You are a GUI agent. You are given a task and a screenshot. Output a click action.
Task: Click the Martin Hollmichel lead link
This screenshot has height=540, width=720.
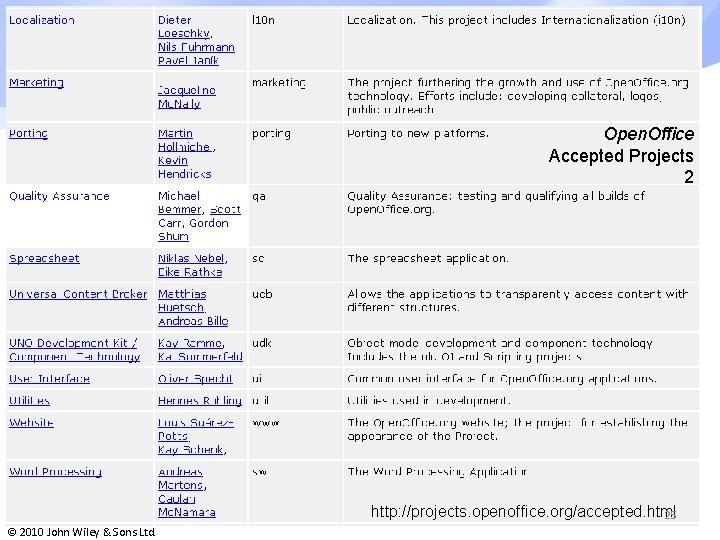[185, 140]
